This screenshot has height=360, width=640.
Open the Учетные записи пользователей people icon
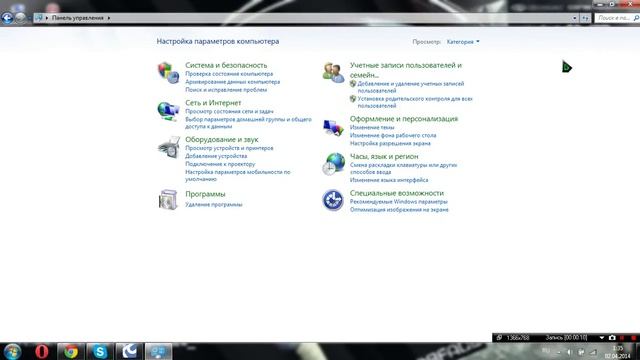click(333, 73)
